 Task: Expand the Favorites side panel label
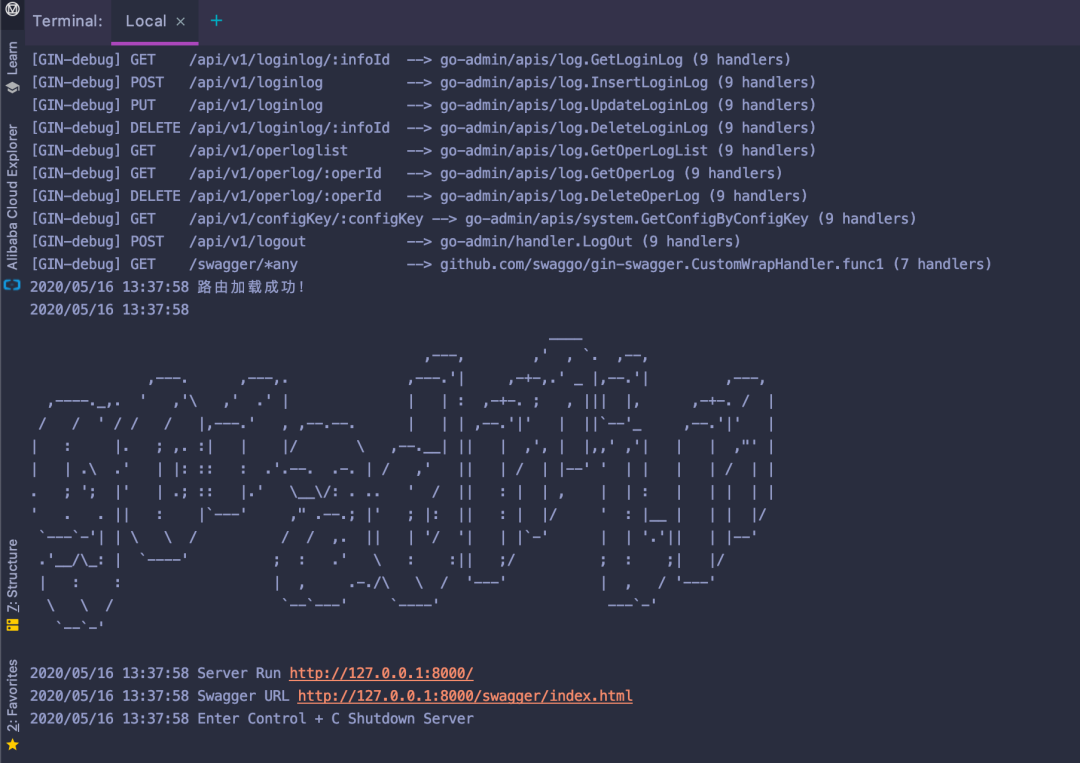click(x=12, y=695)
